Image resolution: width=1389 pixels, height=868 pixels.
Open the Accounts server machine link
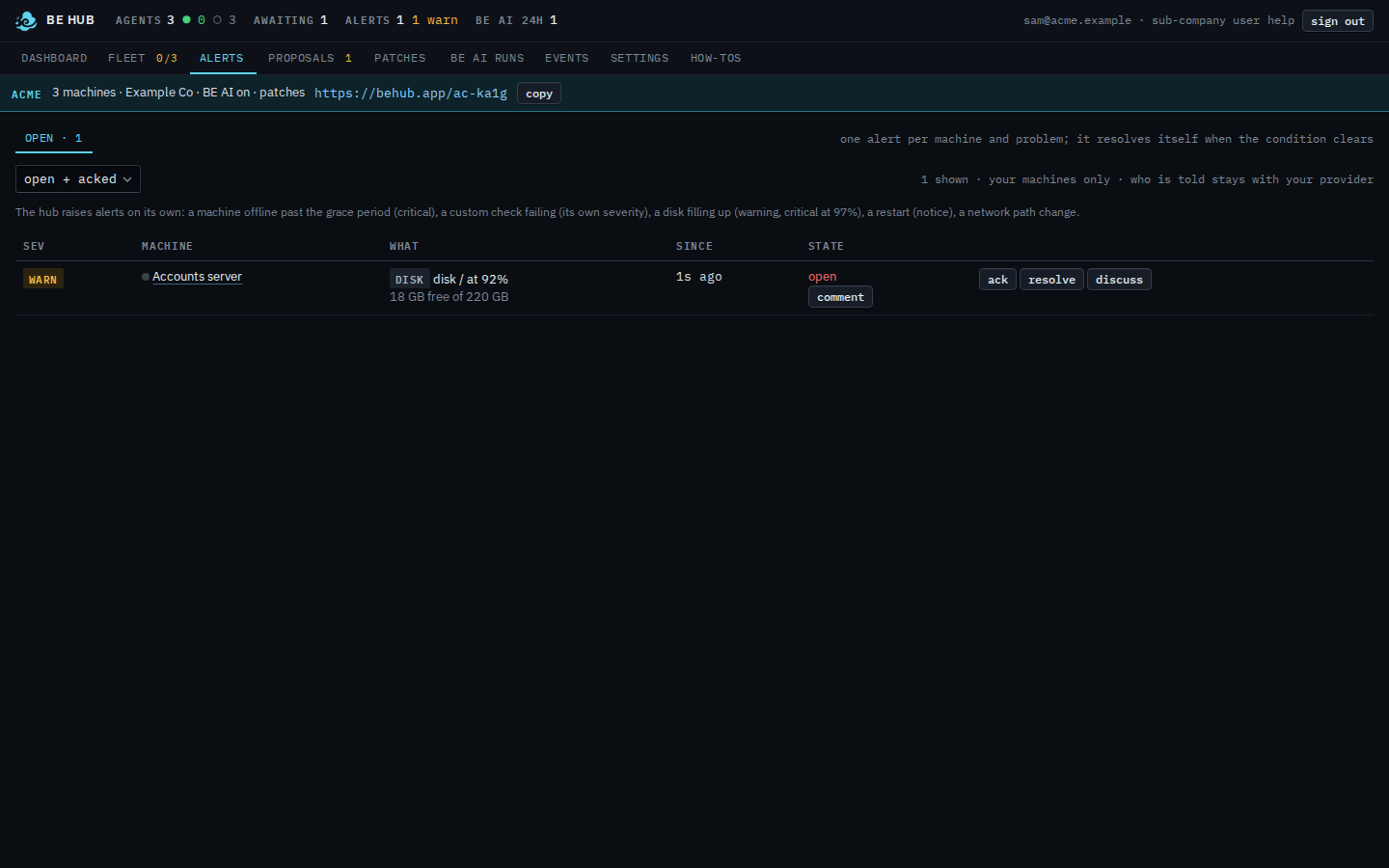point(197,277)
